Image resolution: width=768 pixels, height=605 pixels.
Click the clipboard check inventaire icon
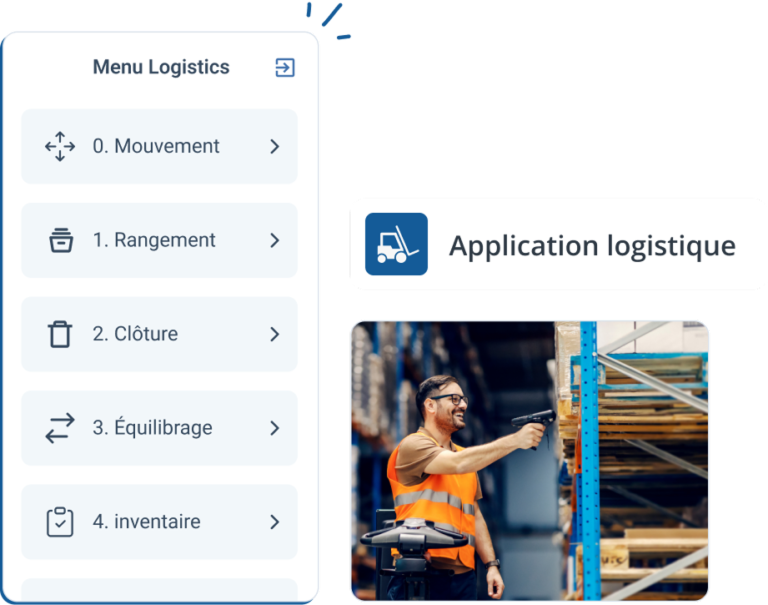(60, 522)
